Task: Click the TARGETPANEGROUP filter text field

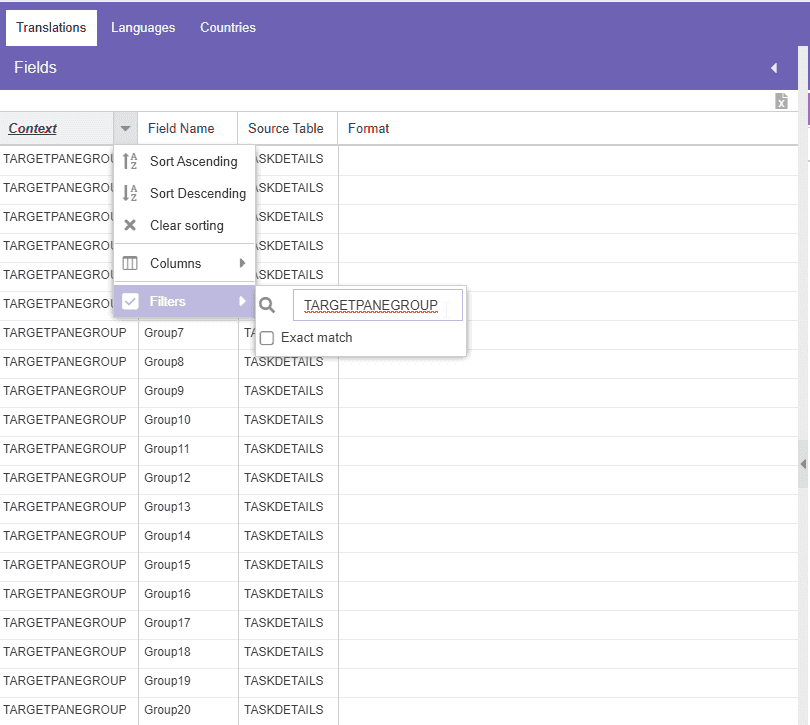Action: [x=378, y=305]
